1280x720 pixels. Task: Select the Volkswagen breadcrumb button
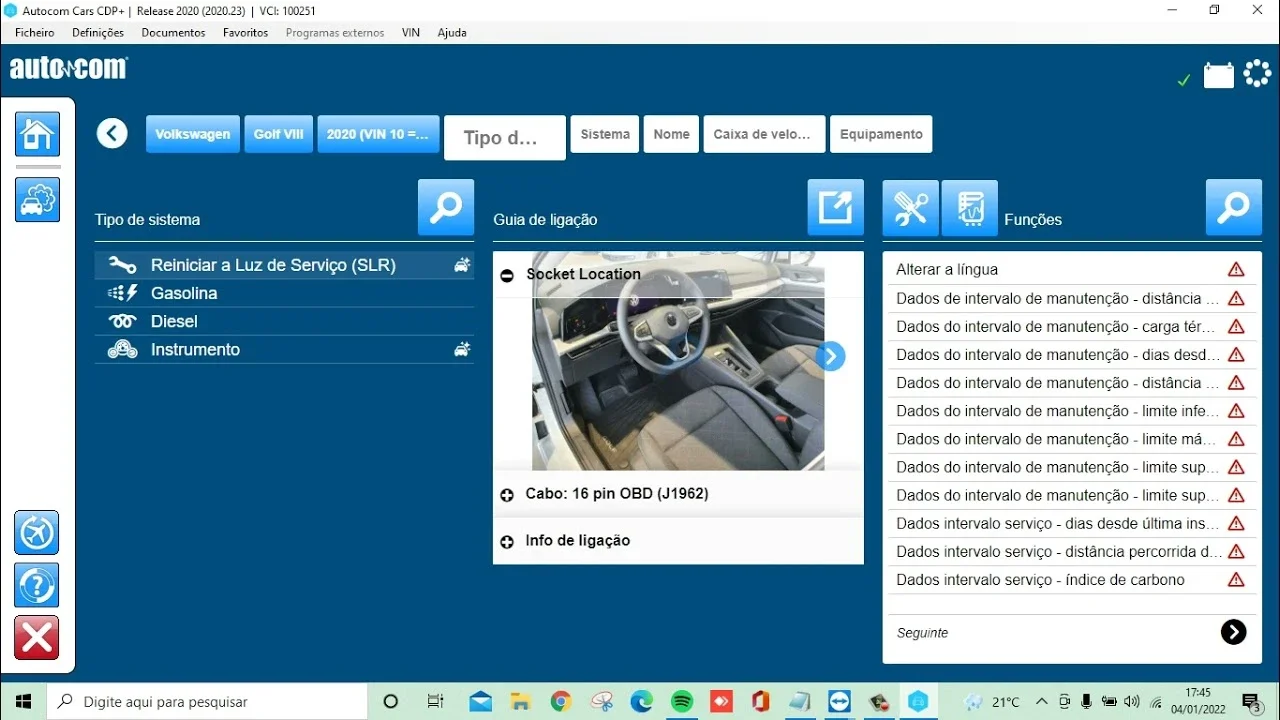193,134
